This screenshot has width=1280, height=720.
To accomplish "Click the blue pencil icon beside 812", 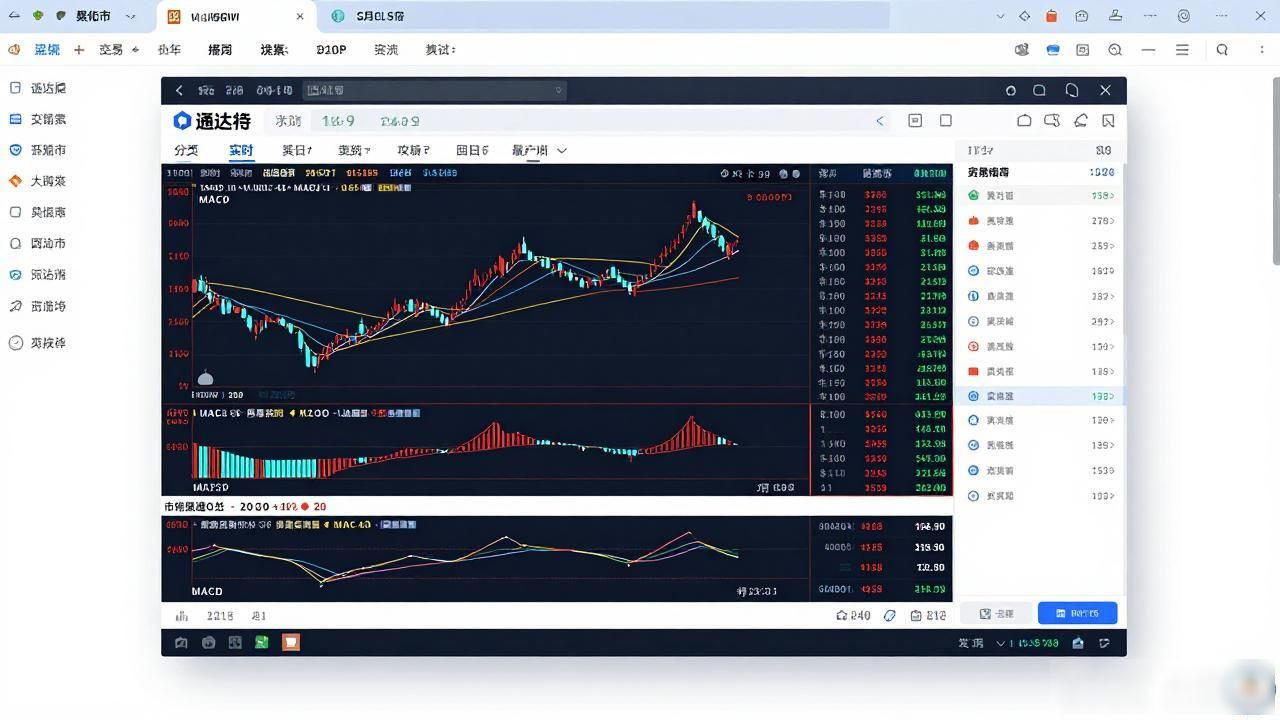I will click(890, 616).
